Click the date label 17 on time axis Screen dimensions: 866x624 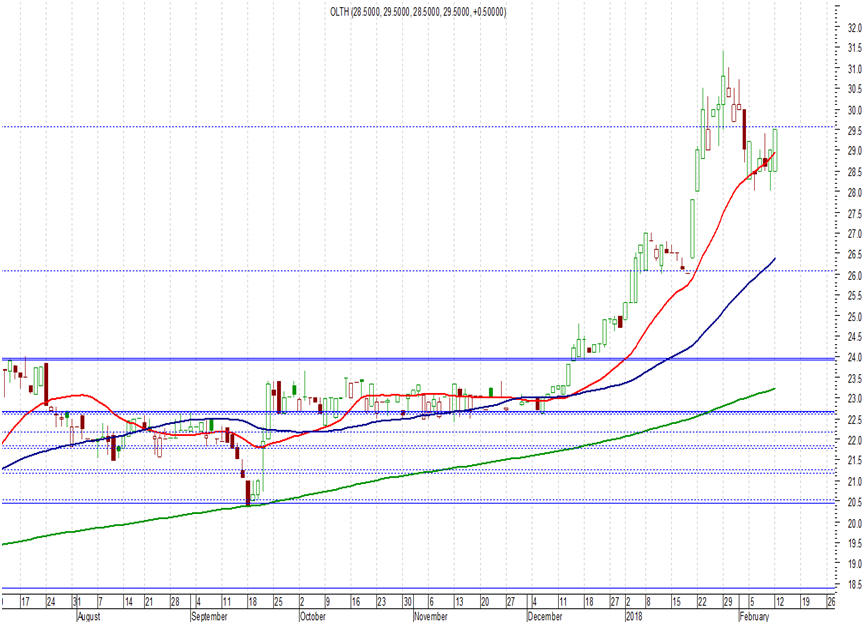(25, 601)
